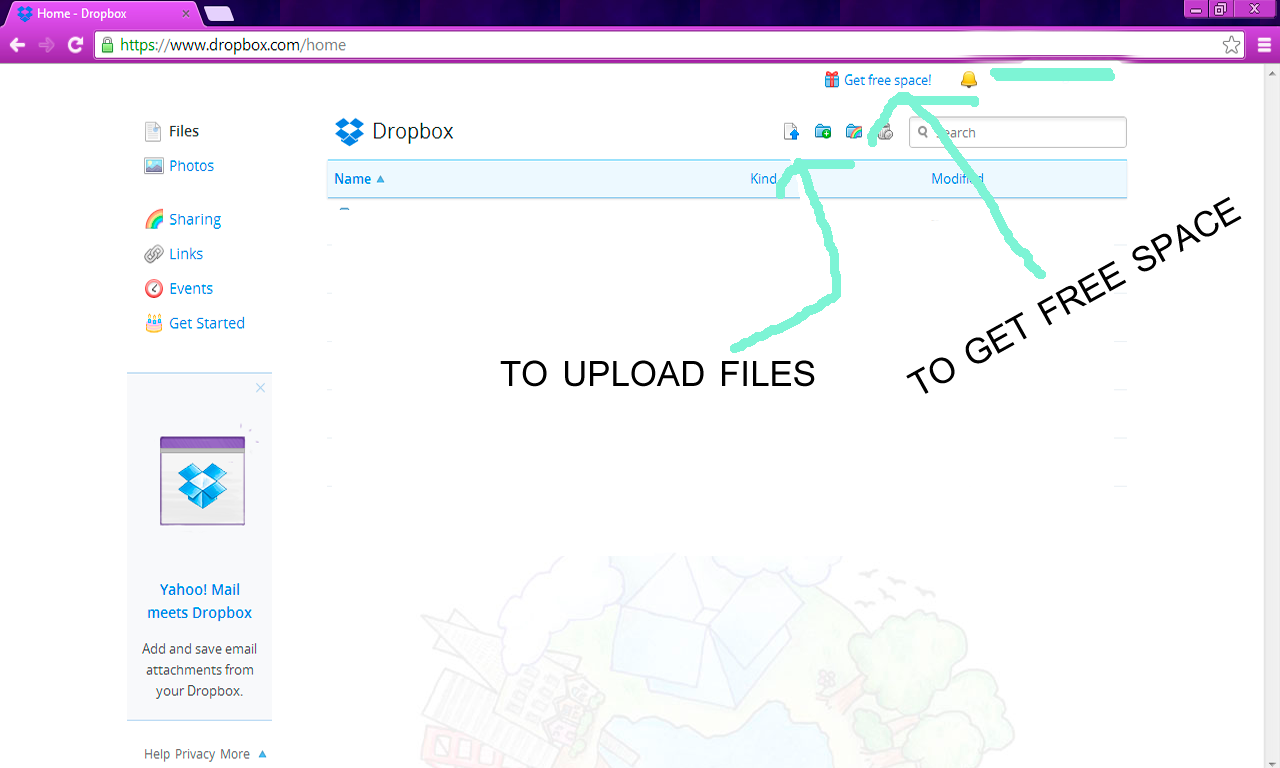Viewport: 1280px width, 768px height.
Task: Click the Sharing rainbow icon in sidebar
Action: [154, 219]
